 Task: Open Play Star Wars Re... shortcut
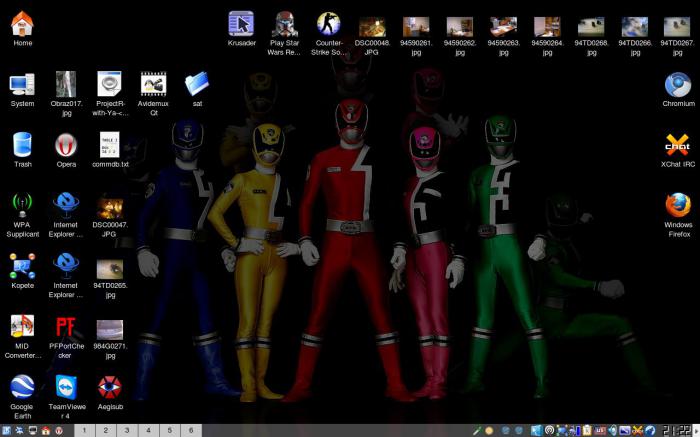pyautogui.click(x=284, y=33)
